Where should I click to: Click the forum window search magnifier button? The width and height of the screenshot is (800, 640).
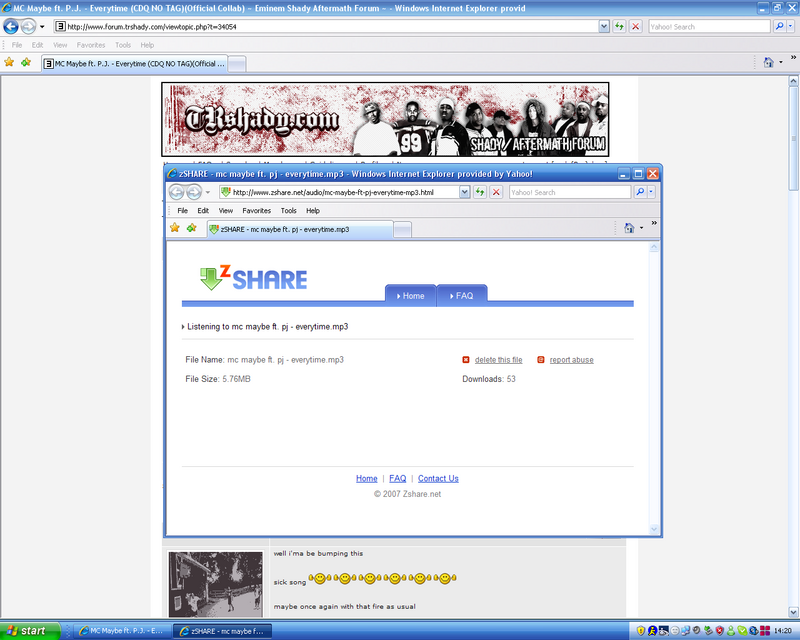pyautogui.click(x=779, y=27)
